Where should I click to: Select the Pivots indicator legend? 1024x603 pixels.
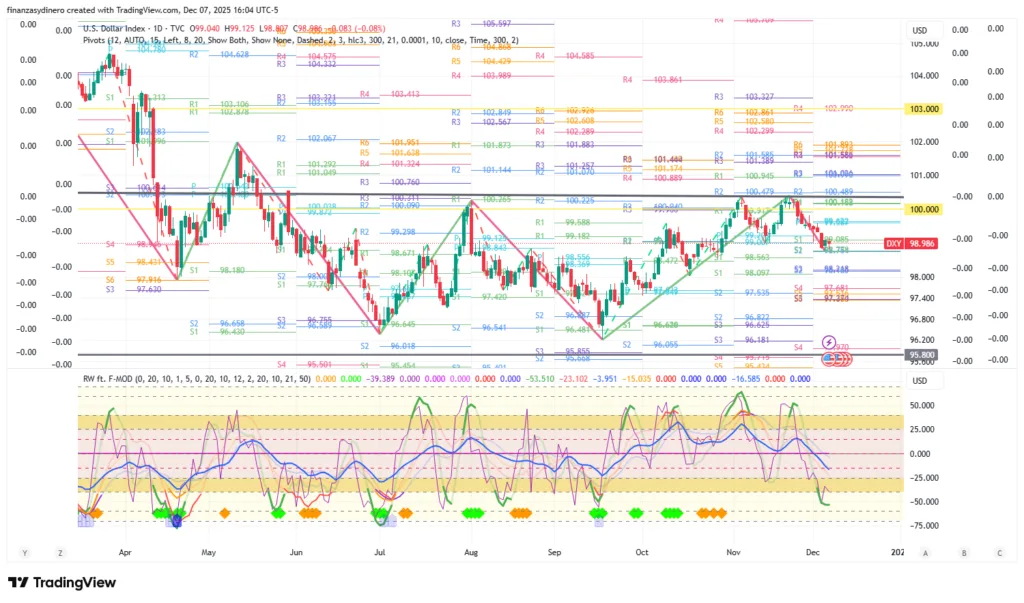98,41
